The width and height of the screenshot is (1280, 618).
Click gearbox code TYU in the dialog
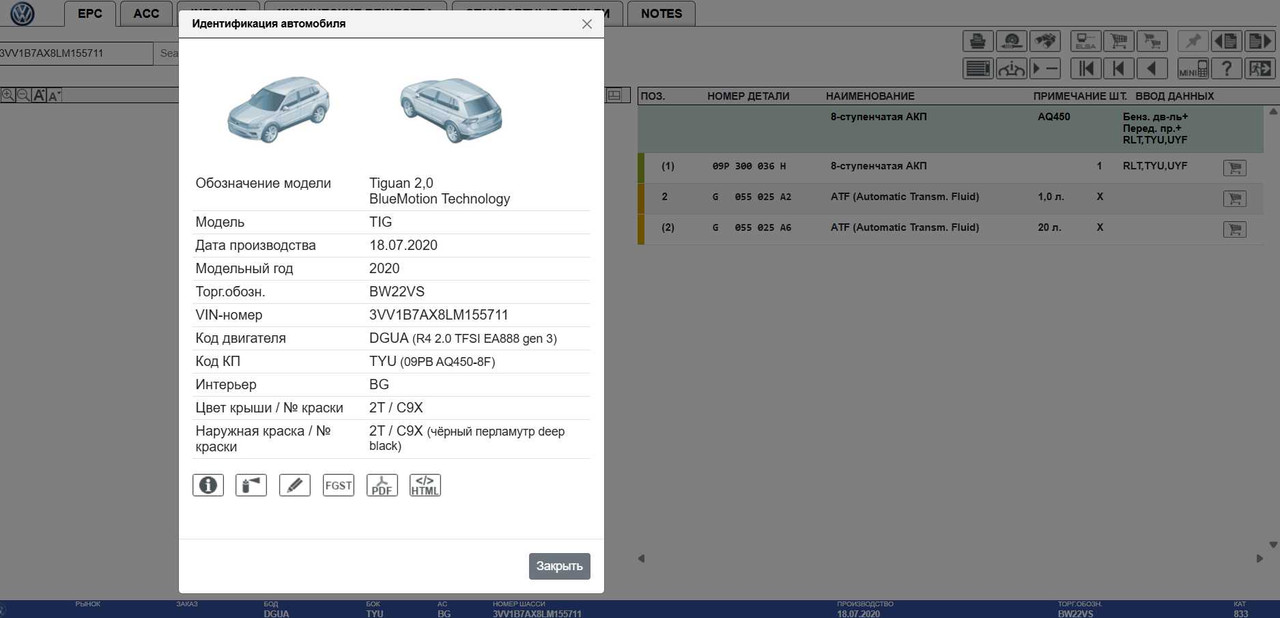click(383, 361)
